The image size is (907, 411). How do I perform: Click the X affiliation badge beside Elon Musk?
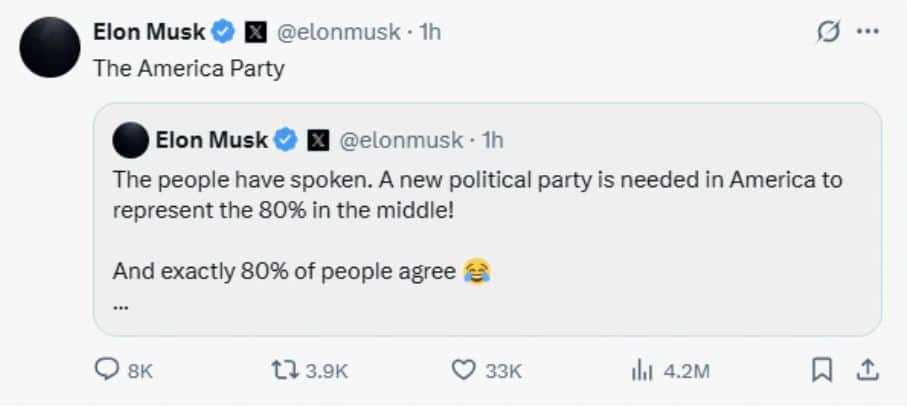tap(255, 32)
